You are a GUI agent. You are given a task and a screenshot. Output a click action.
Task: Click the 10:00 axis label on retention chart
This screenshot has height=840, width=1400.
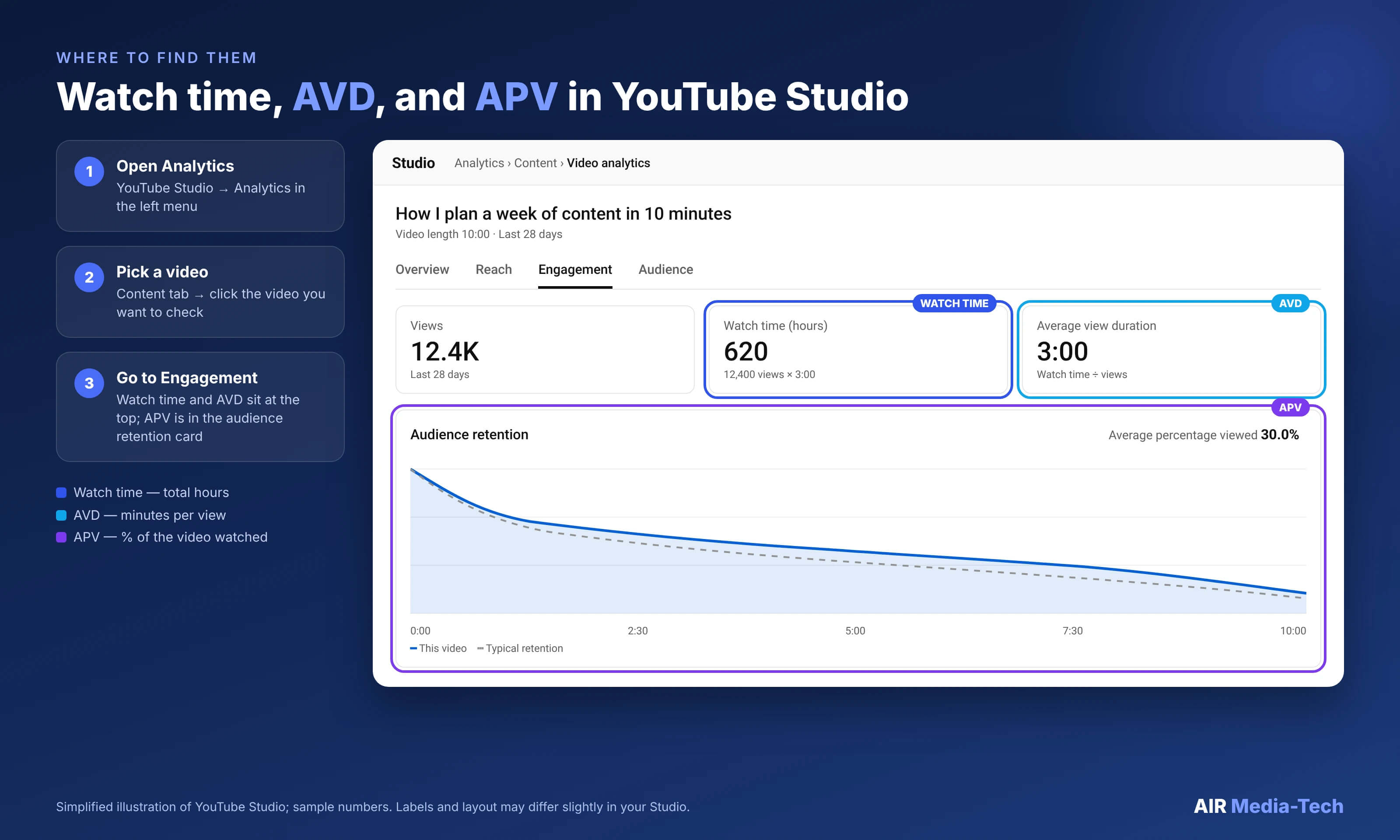[x=1293, y=630]
